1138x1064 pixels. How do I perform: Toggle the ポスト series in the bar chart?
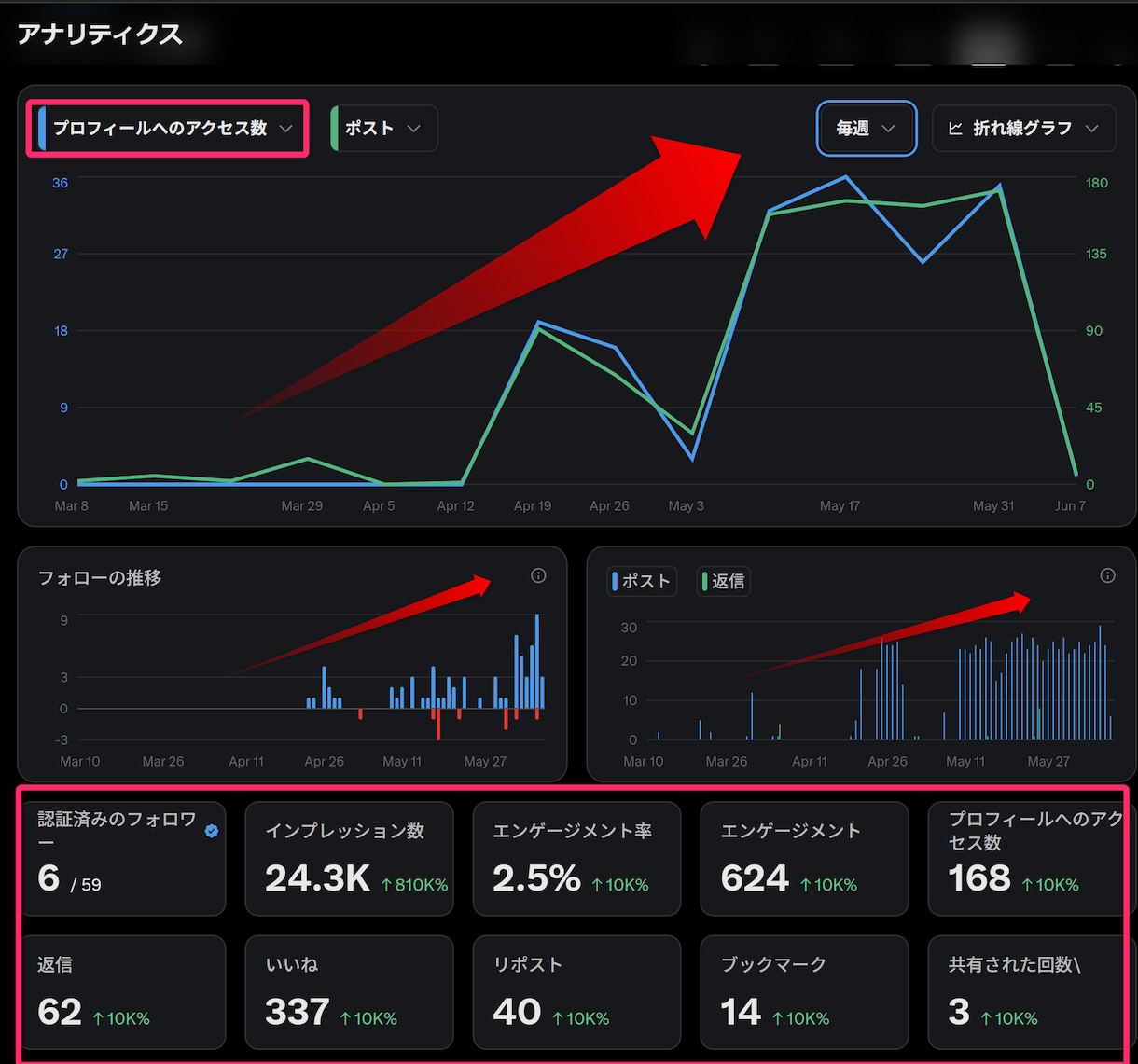coord(642,581)
